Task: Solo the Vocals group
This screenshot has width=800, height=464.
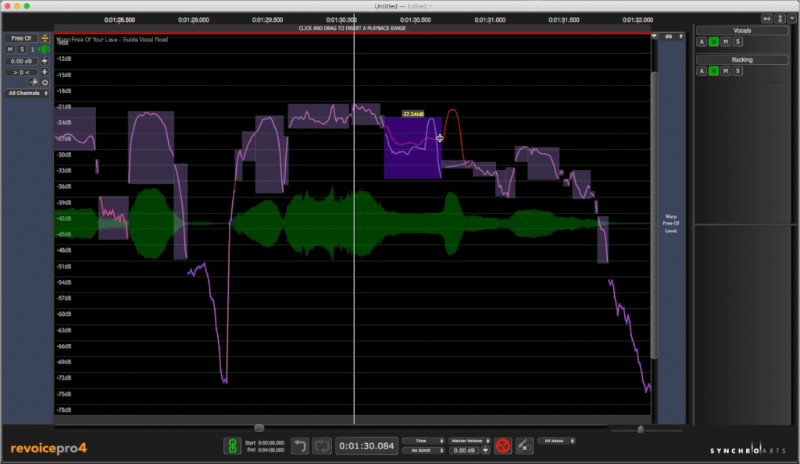Action: pos(737,42)
